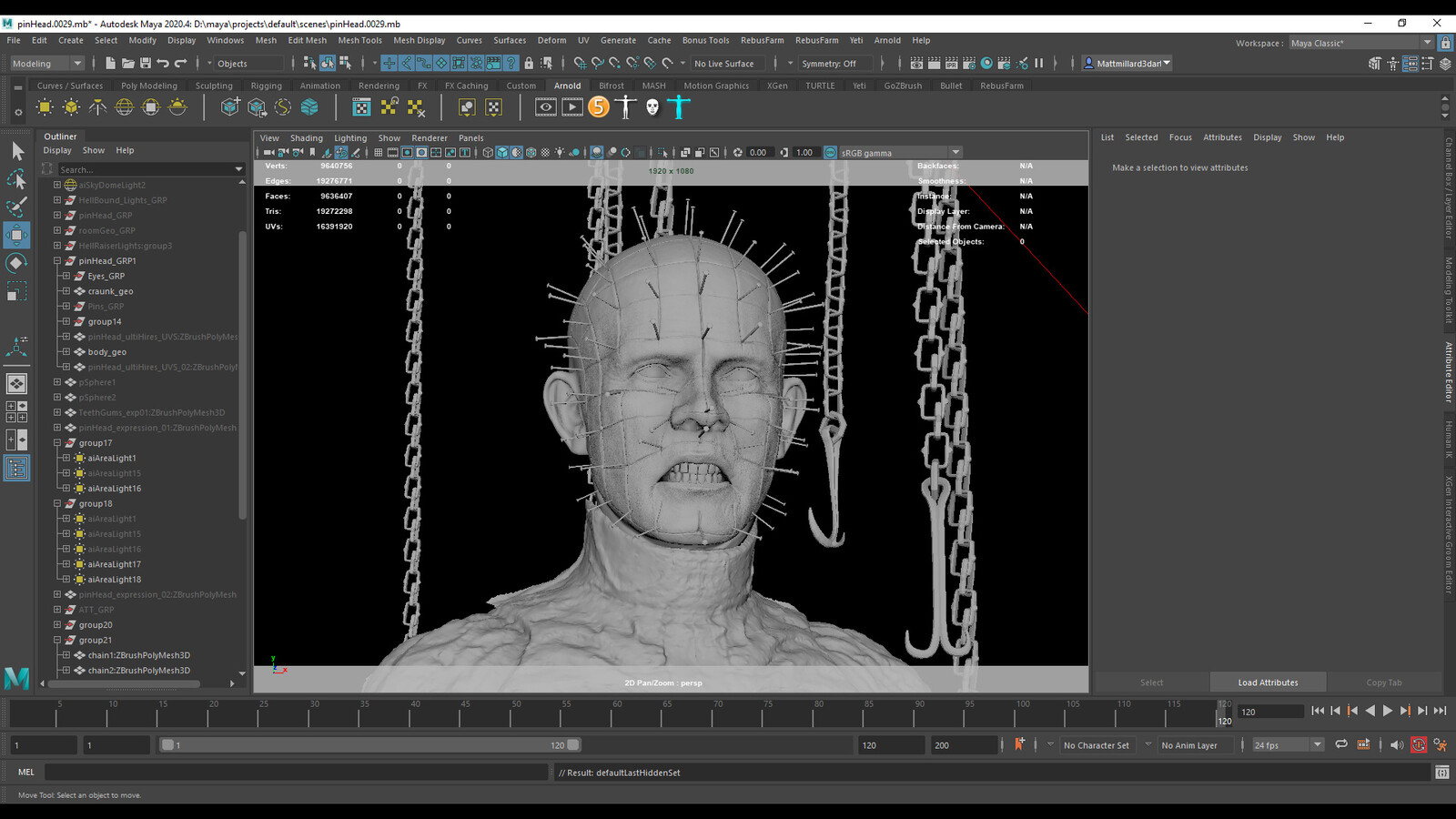Undo the last action

click(163, 63)
